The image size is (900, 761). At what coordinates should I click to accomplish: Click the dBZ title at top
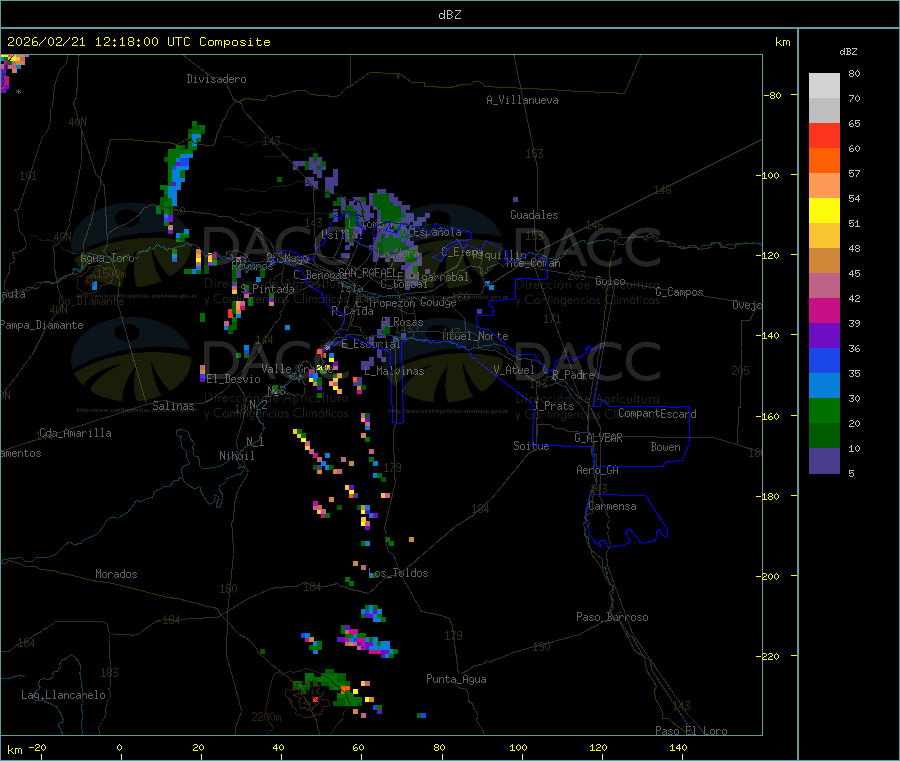coord(449,15)
